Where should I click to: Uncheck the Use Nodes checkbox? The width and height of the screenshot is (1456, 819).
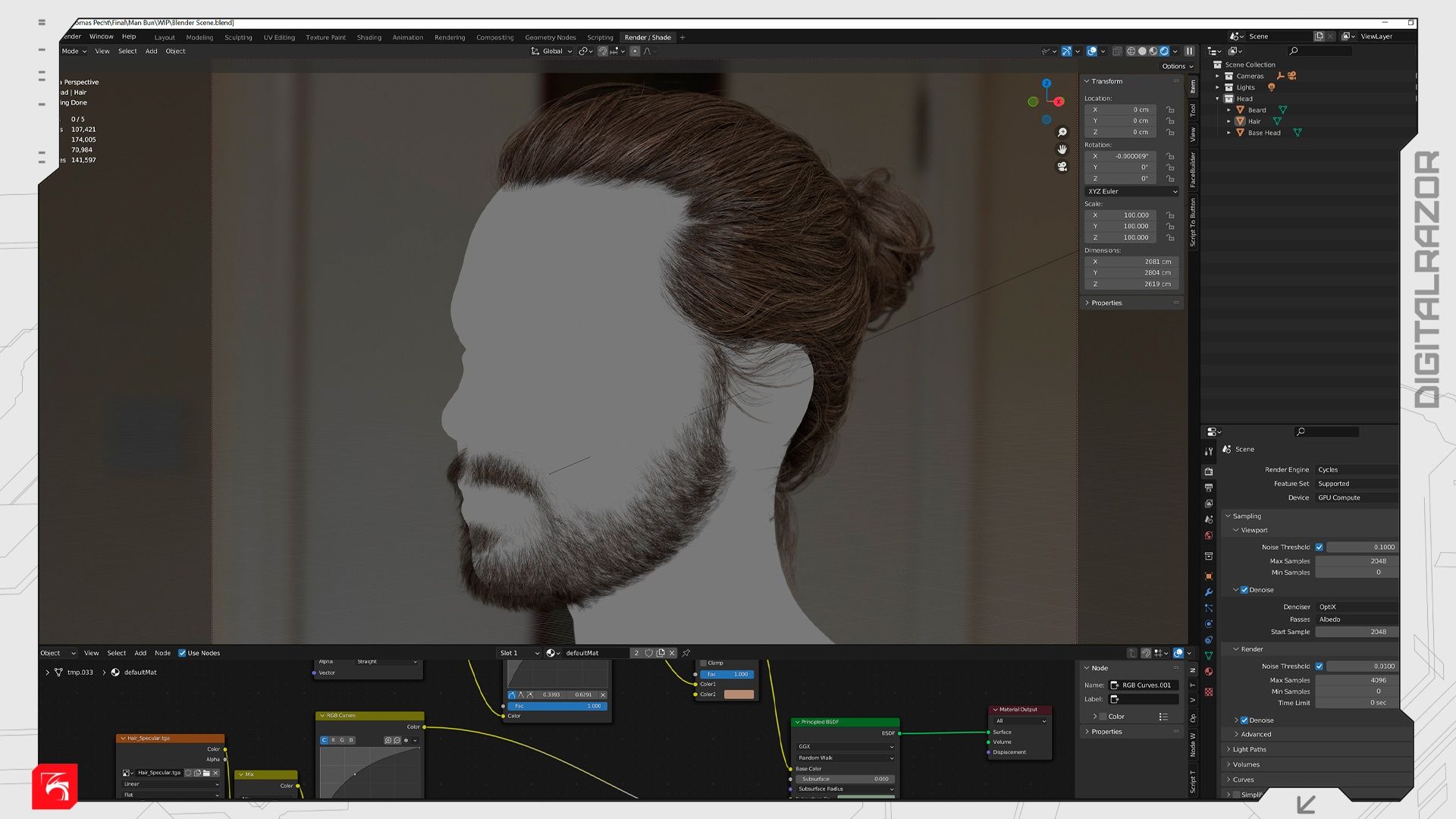tap(182, 653)
